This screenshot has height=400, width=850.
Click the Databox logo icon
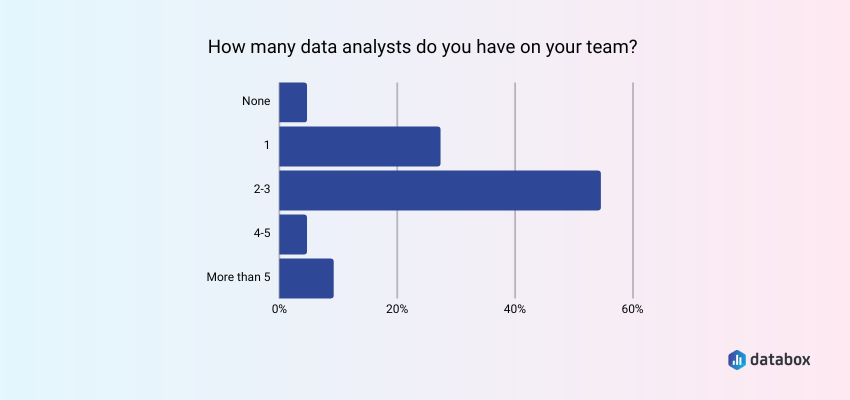coord(736,358)
